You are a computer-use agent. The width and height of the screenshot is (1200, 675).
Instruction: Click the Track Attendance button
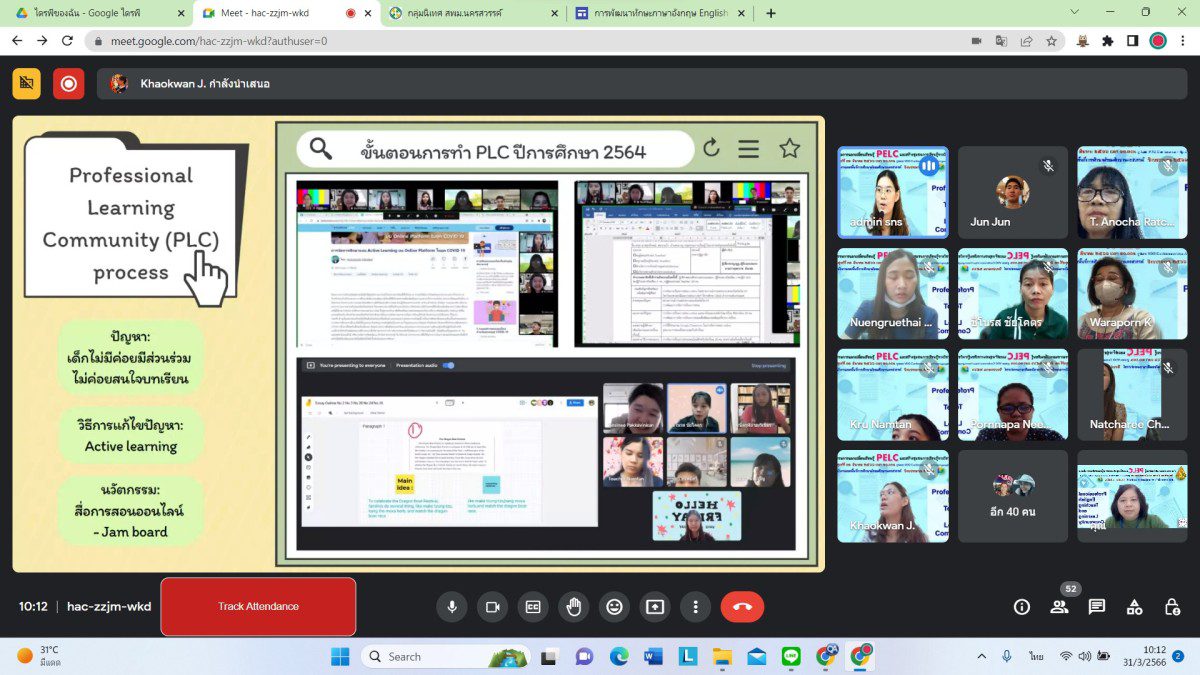coord(258,606)
